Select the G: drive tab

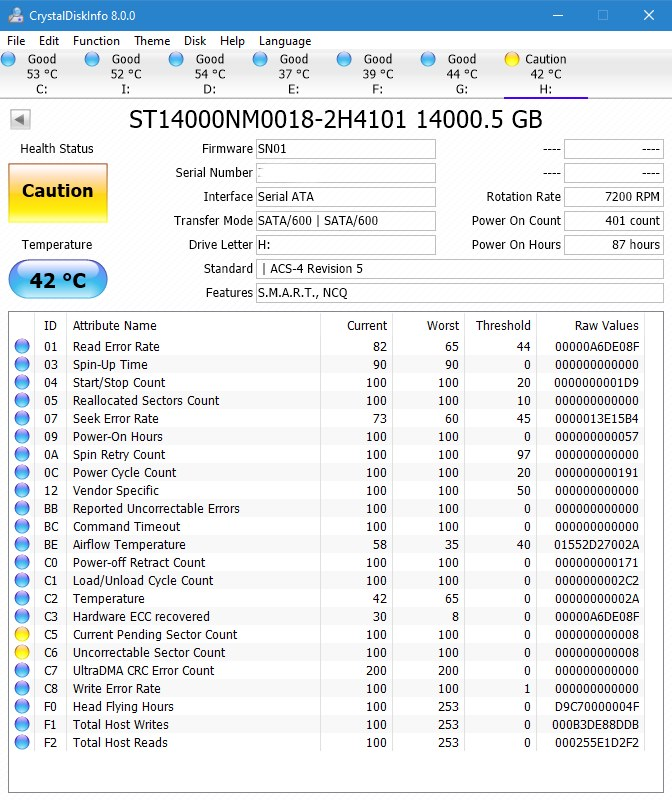(x=462, y=74)
